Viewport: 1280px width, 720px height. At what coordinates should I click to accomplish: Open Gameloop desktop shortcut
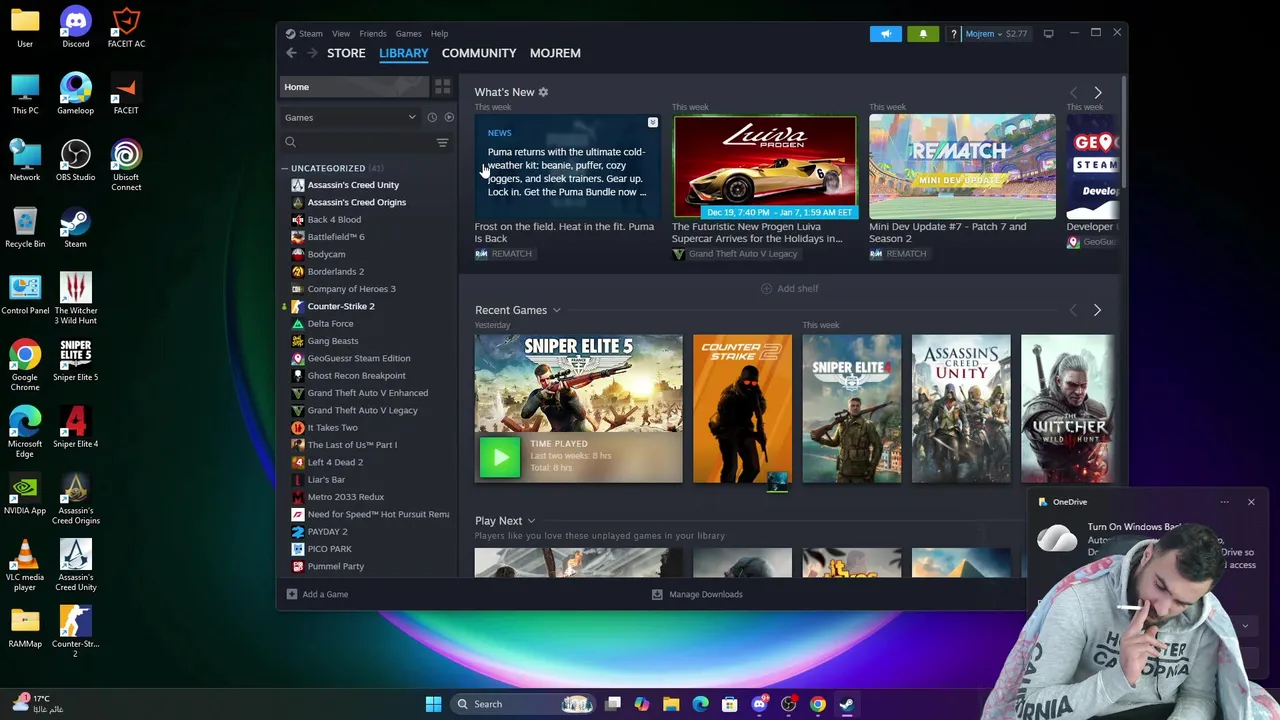[75, 95]
